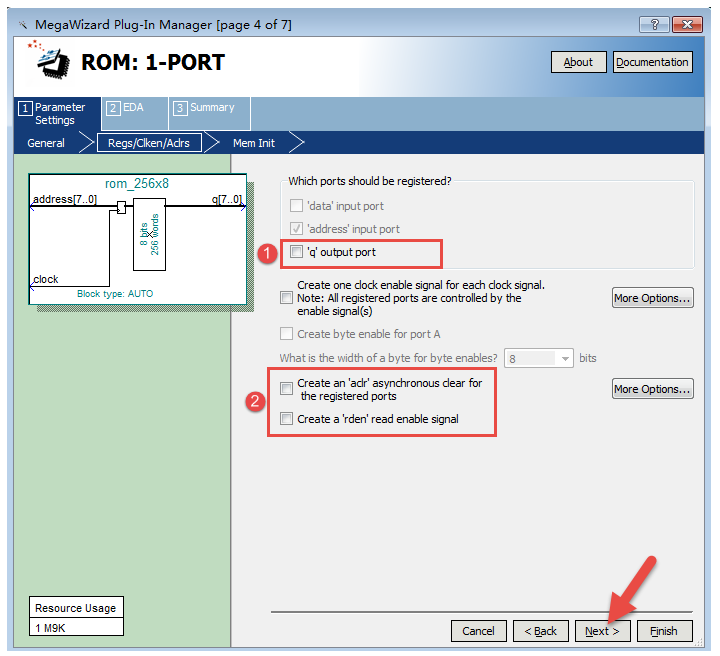Click the MegaWizard title bar icon
Image resolution: width=720 pixels, height=656 pixels.
click(x=22, y=22)
